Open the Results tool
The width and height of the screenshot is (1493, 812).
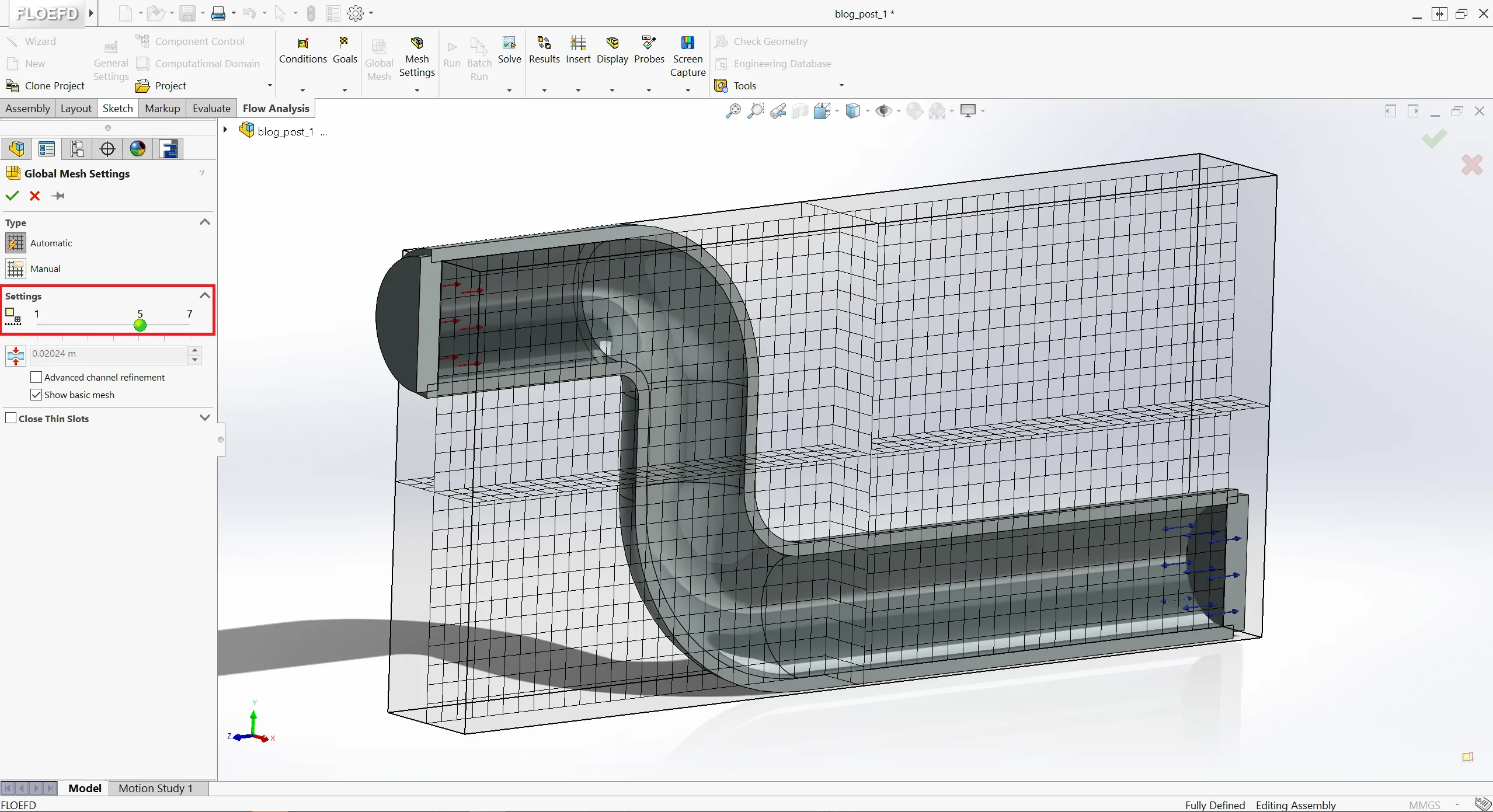(x=544, y=51)
